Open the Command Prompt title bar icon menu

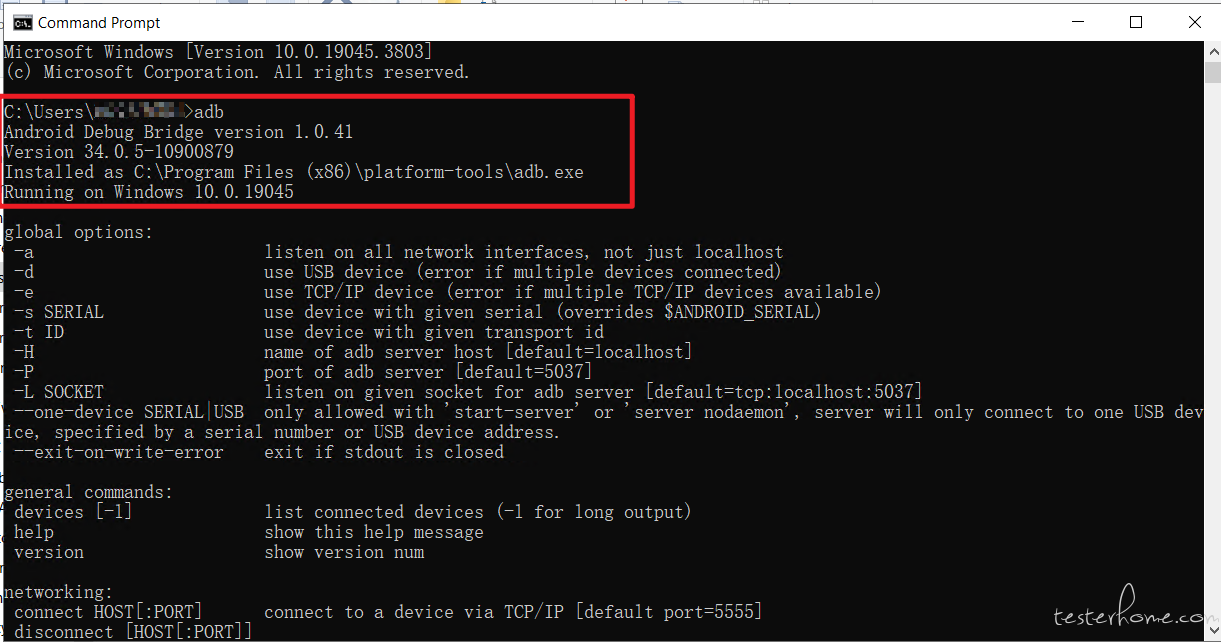[x=21, y=22]
